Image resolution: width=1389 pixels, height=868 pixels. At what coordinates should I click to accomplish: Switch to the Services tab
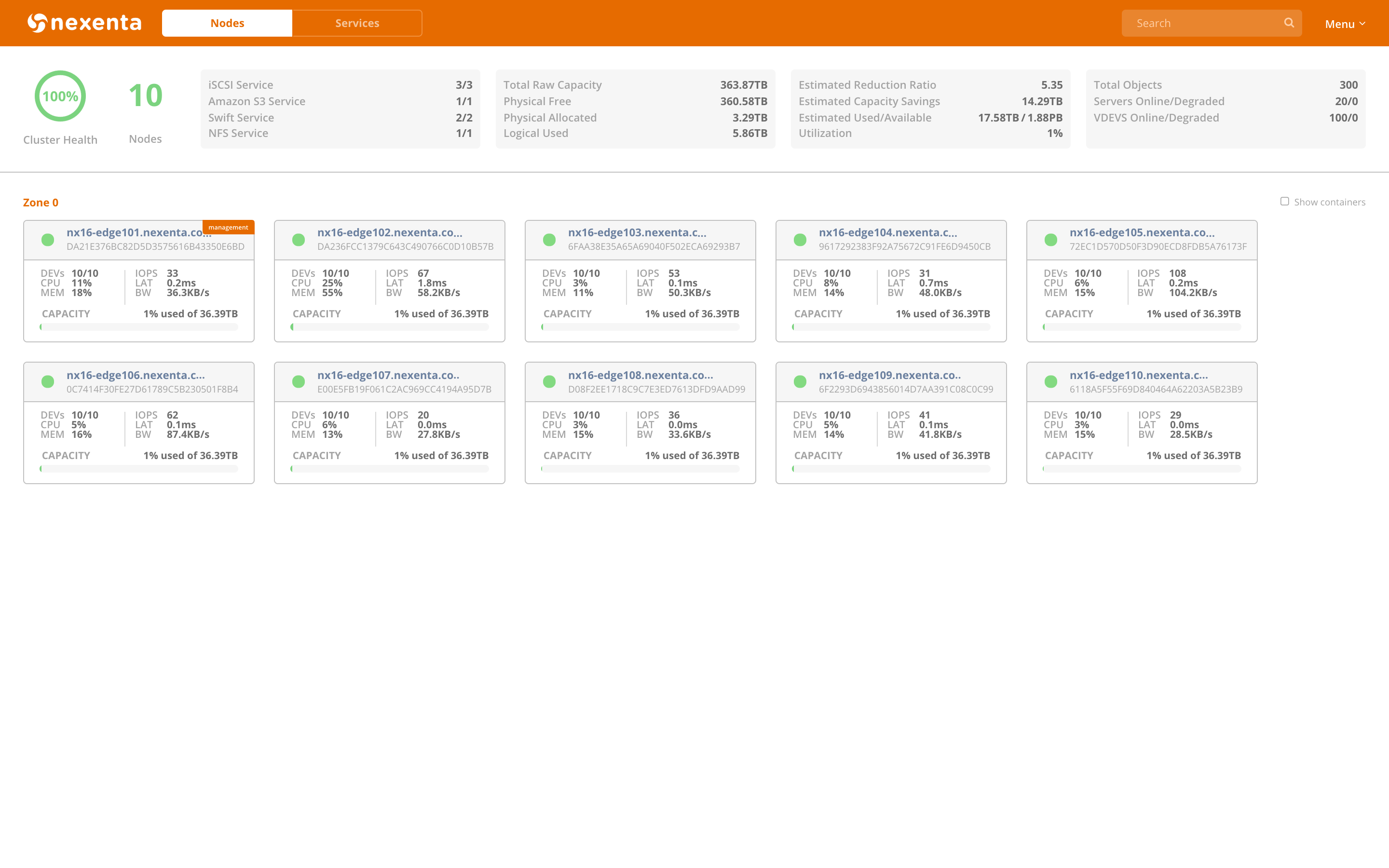click(357, 23)
